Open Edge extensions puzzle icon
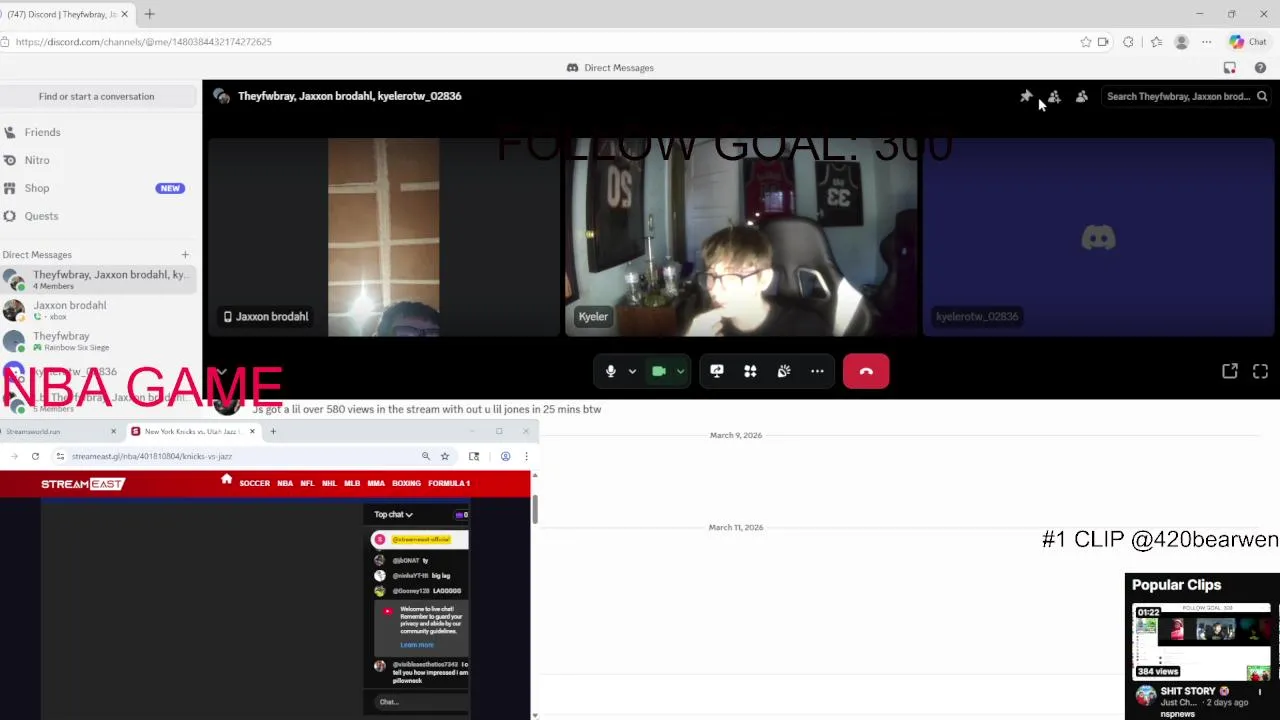The width and height of the screenshot is (1280, 720). click(1128, 42)
